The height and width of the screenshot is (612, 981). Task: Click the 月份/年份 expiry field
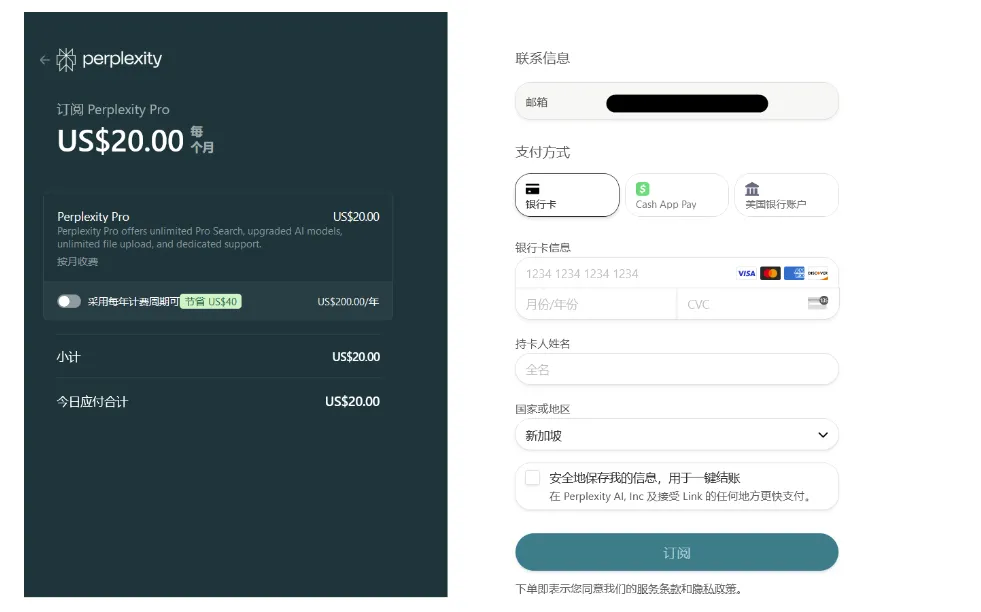[596, 304]
